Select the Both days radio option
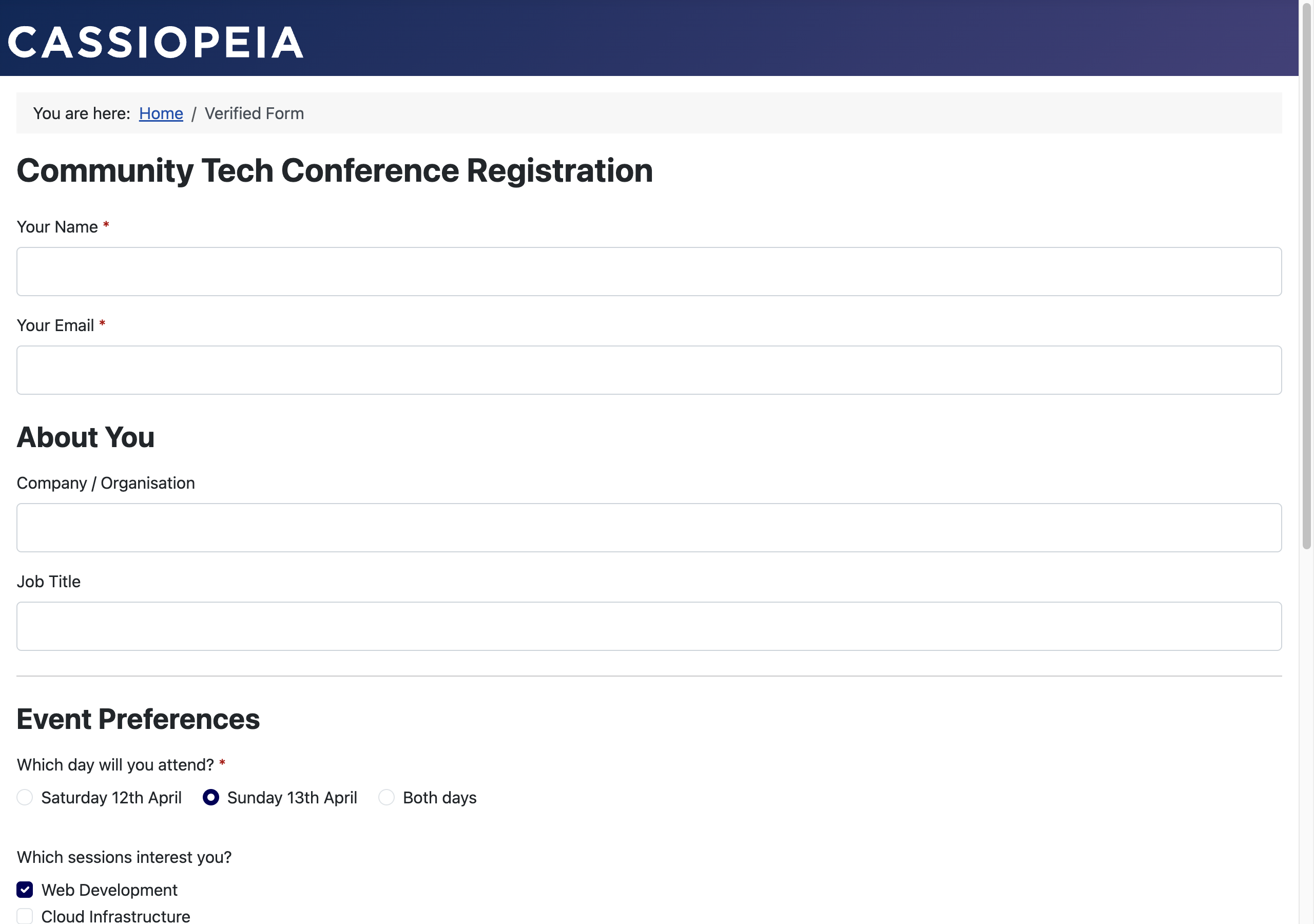Screen dimensions: 1314x924 (x=387, y=797)
